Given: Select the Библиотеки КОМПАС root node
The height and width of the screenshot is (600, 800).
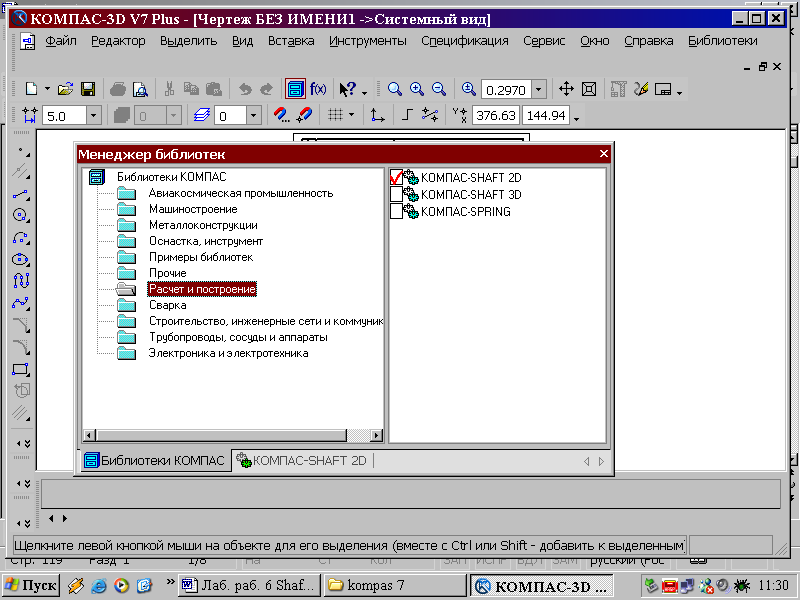Looking at the screenshot, I should tap(171, 177).
